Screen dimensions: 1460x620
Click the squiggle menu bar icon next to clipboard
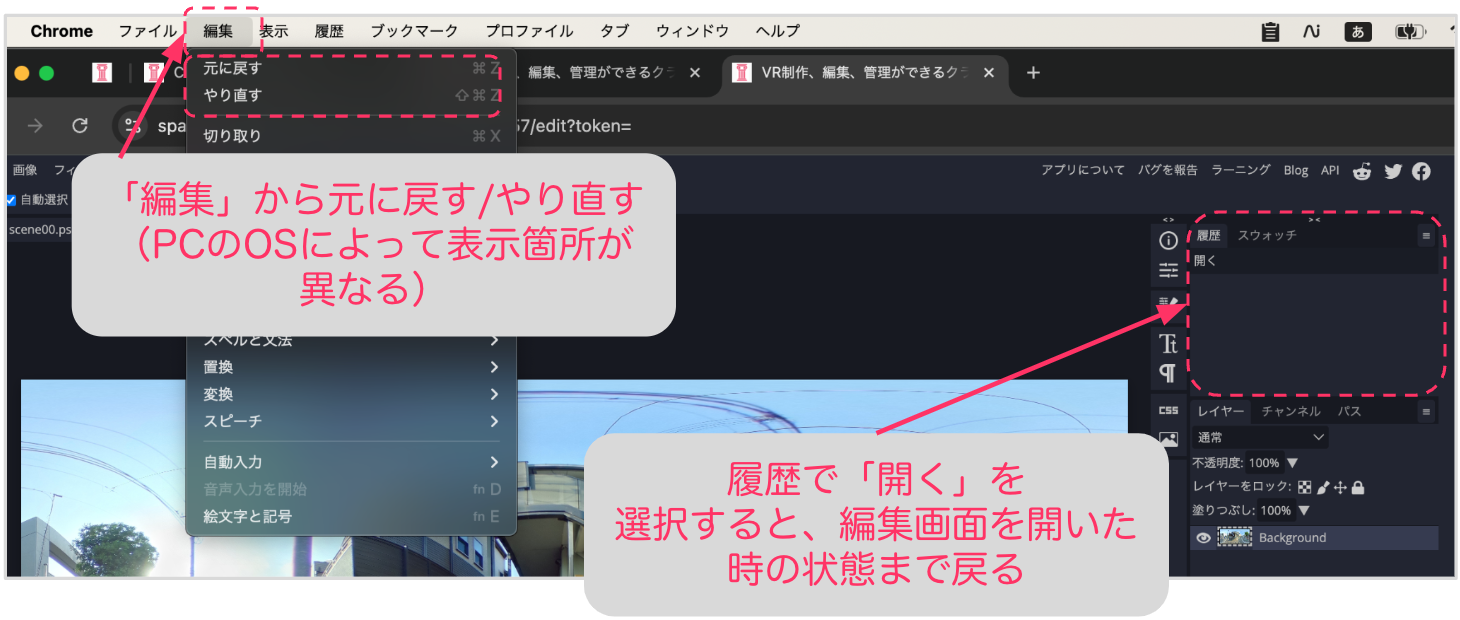coord(1311,32)
